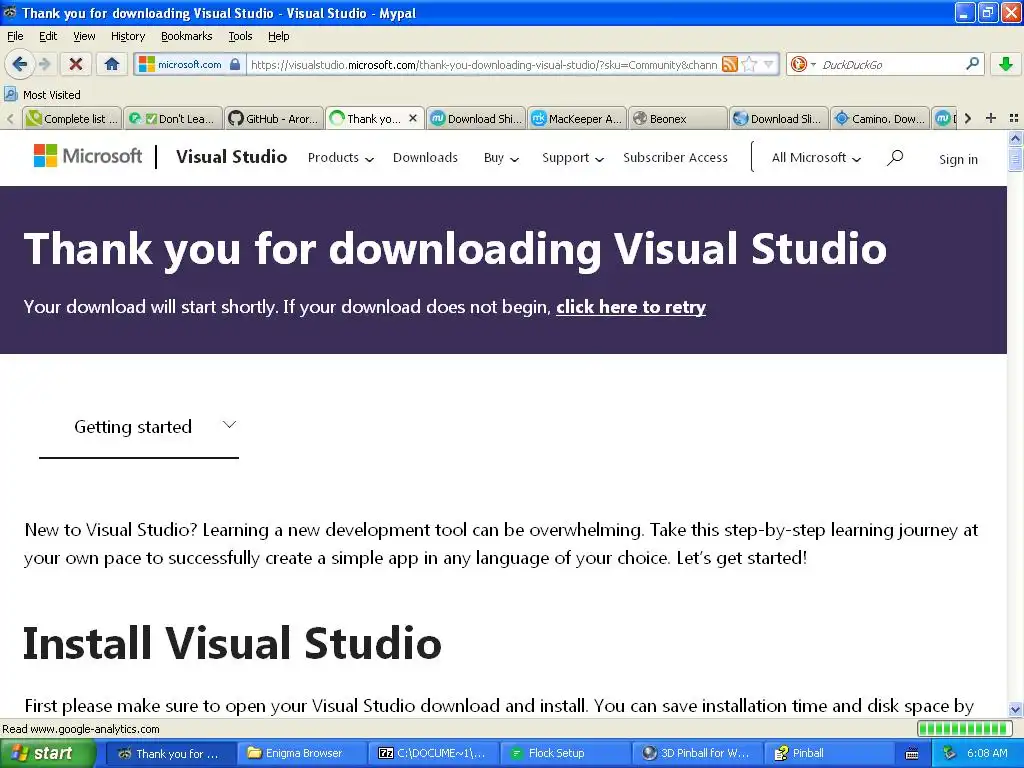Click the Microsoft logo on the page
The image size is (1024, 768).
(x=88, y=156)
